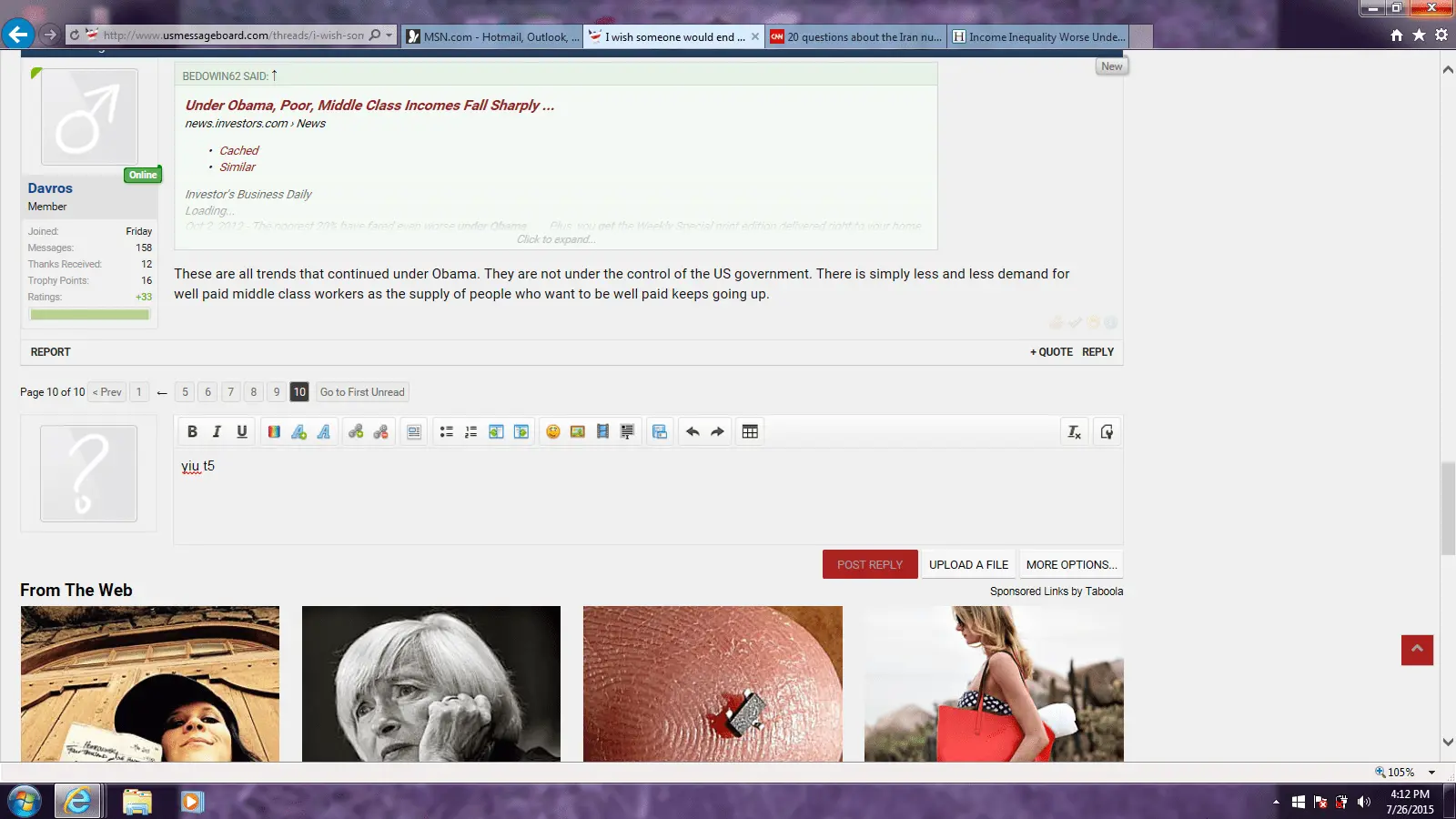This screenshot has height=819, width=1456.
Task: Click inside the reply text editor area
Action: [648, 496]
